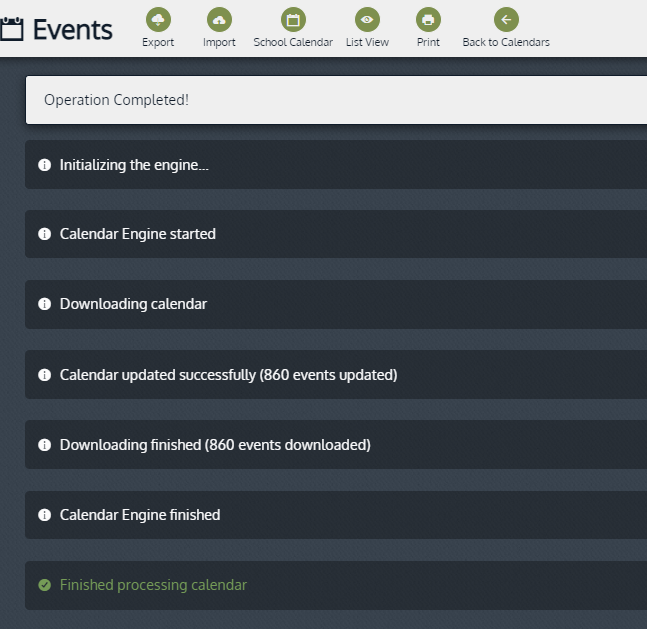Select the 'Finished processing calendar' text

click(x=153, y=585)
